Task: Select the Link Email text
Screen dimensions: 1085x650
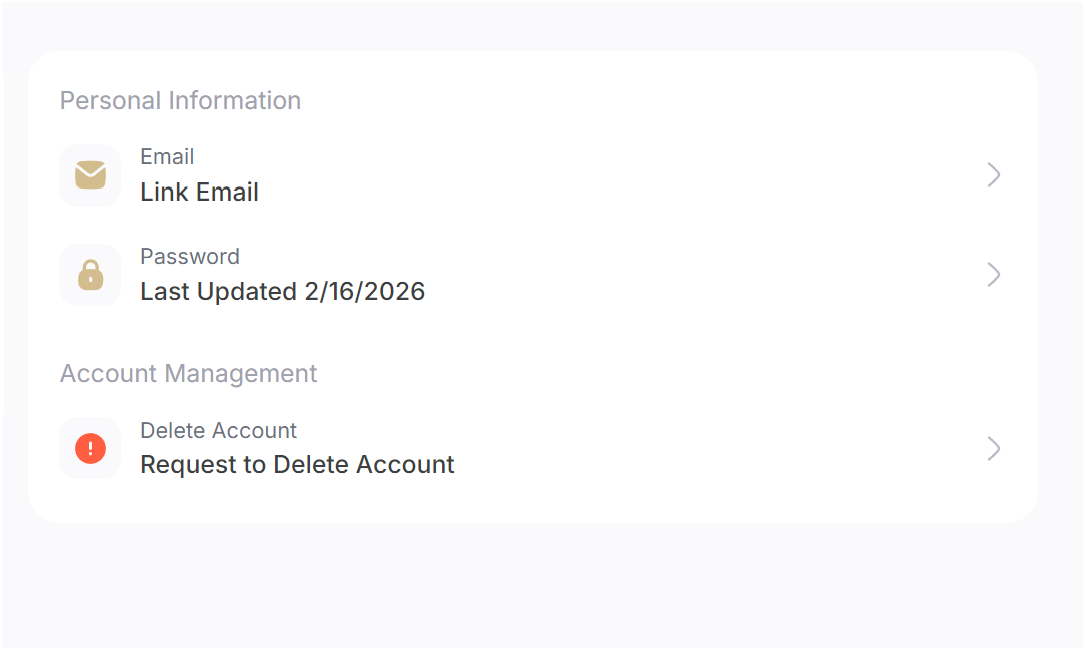Action: coord(199,192)
